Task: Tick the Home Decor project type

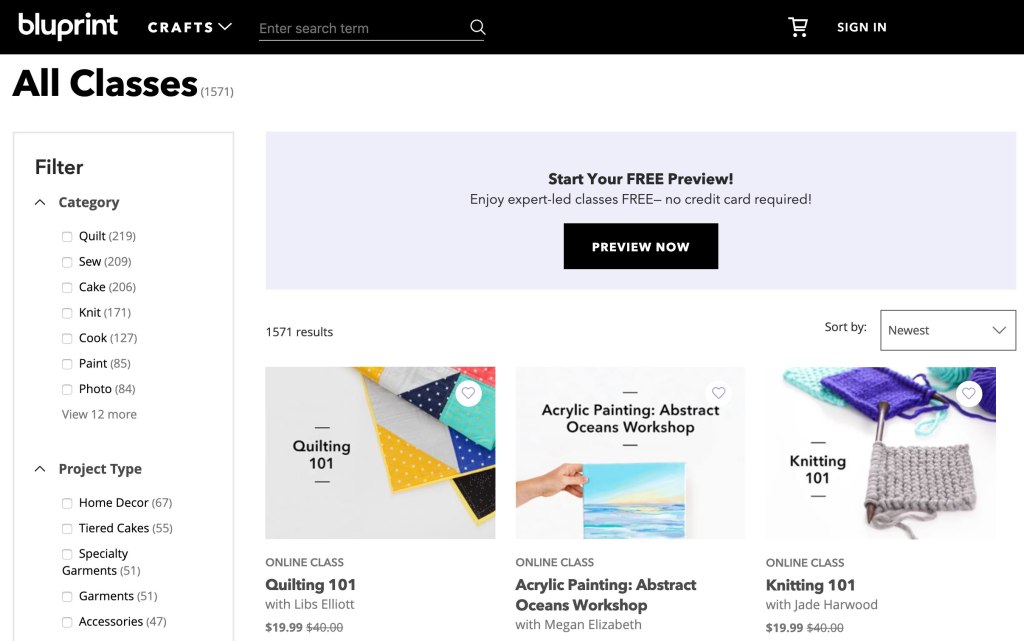Action: pyautogui.click(x=67, y=503)
